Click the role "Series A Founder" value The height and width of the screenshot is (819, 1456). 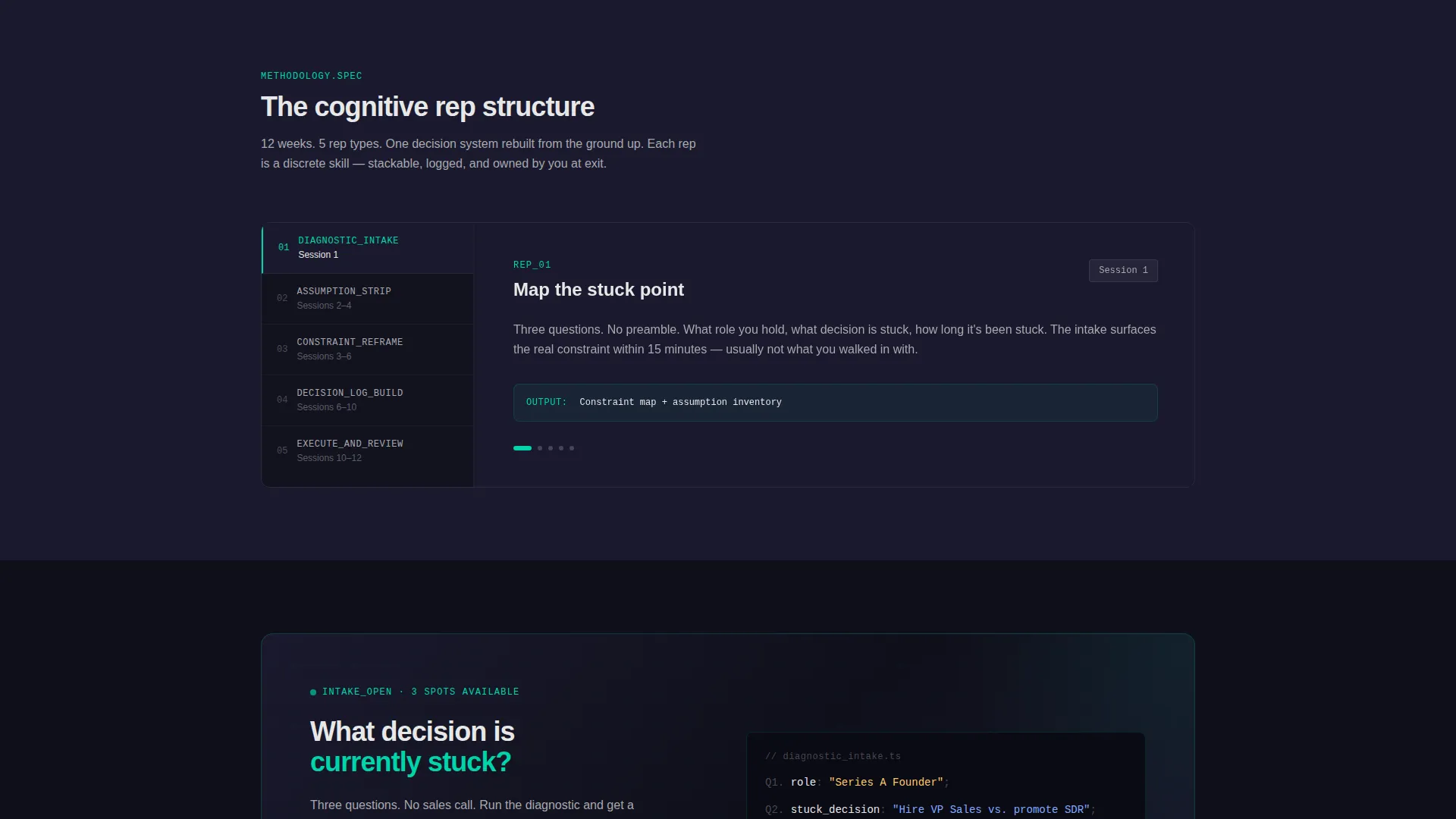pyautogui.click(x=886, y=783)
